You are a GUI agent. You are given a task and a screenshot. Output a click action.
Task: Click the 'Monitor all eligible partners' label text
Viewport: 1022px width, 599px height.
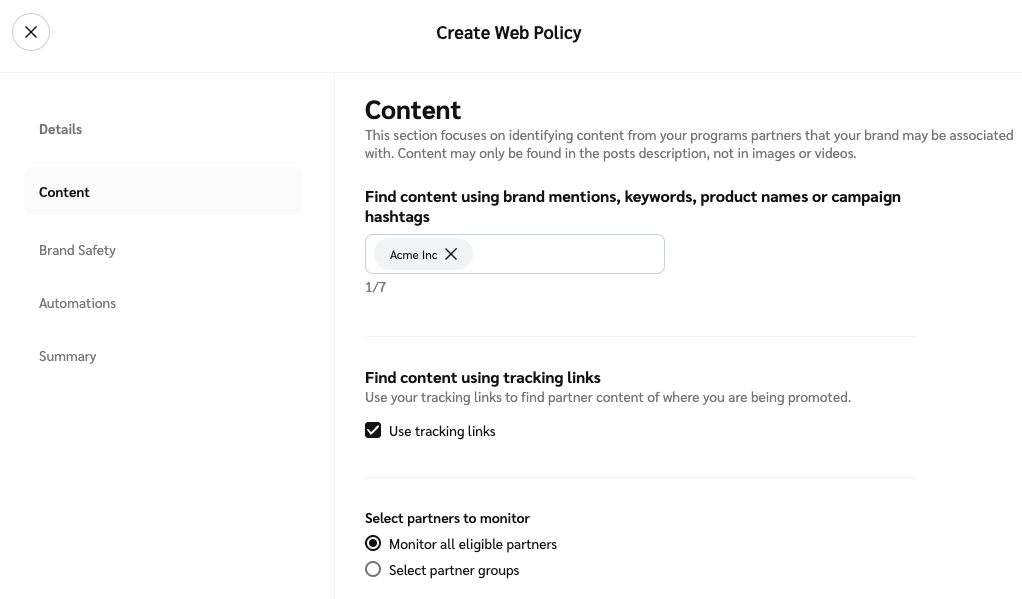[472, 544]
